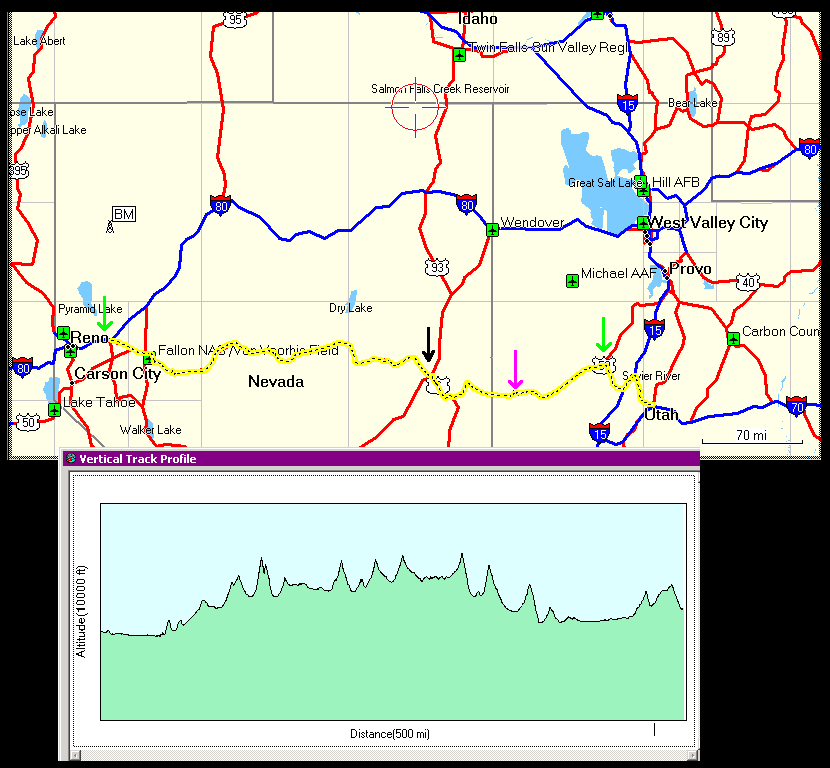
Task: Click the Fallon NAS airport marker
Action: pos(148,360)
